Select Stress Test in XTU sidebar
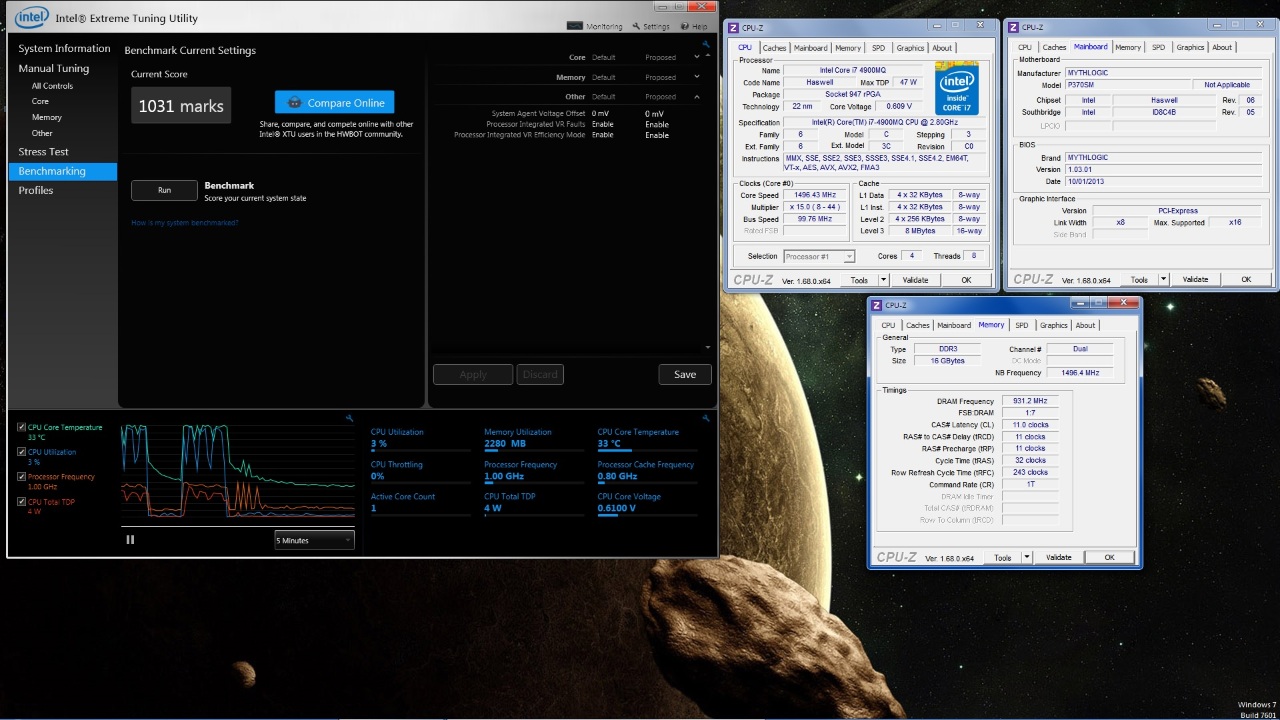The width and height of the screenshot is (1280, 720). (43, 152)
